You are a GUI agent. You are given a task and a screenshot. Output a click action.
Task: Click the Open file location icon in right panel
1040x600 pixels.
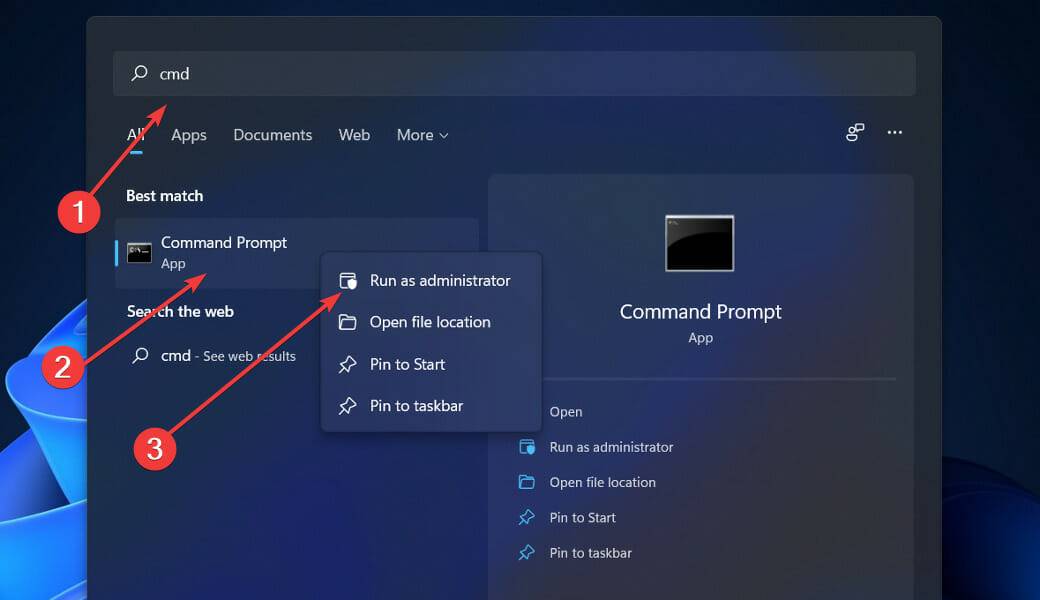click(527, 482)
